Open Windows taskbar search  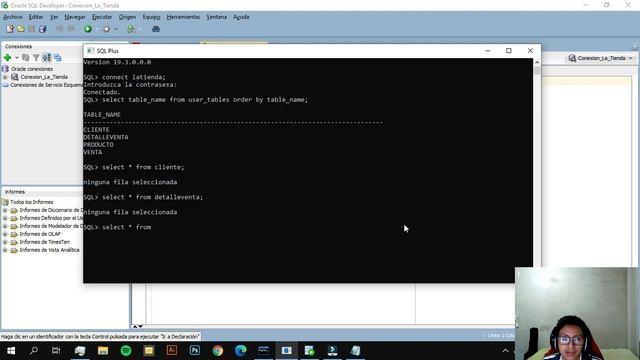coord(34,351)
